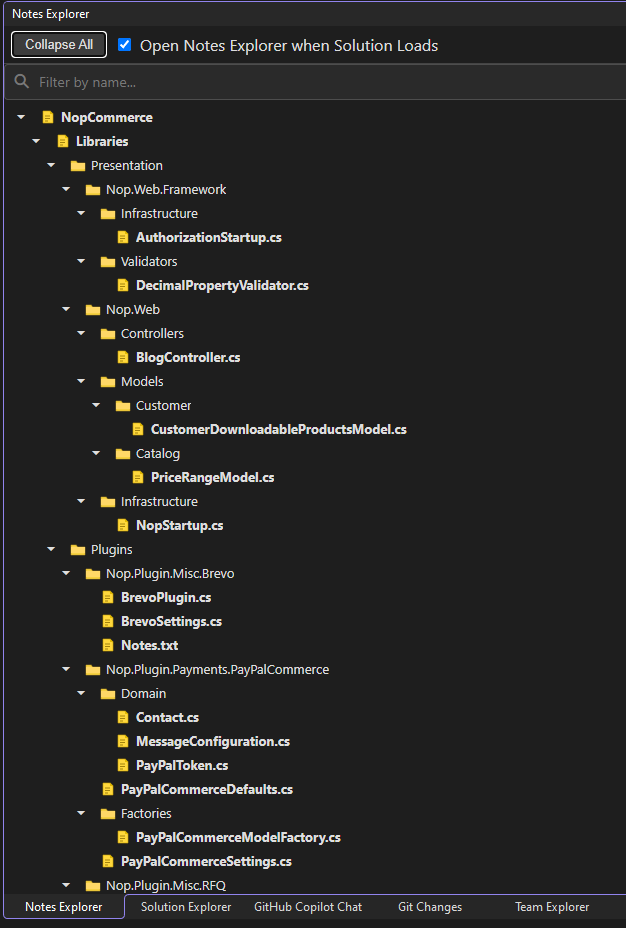Click the folder icon beside Catalog
The width and height of the screenshot is (626, 928).
122,453
